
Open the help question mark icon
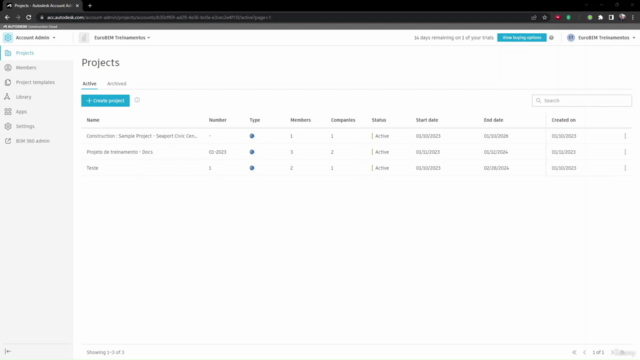point(551,38)
